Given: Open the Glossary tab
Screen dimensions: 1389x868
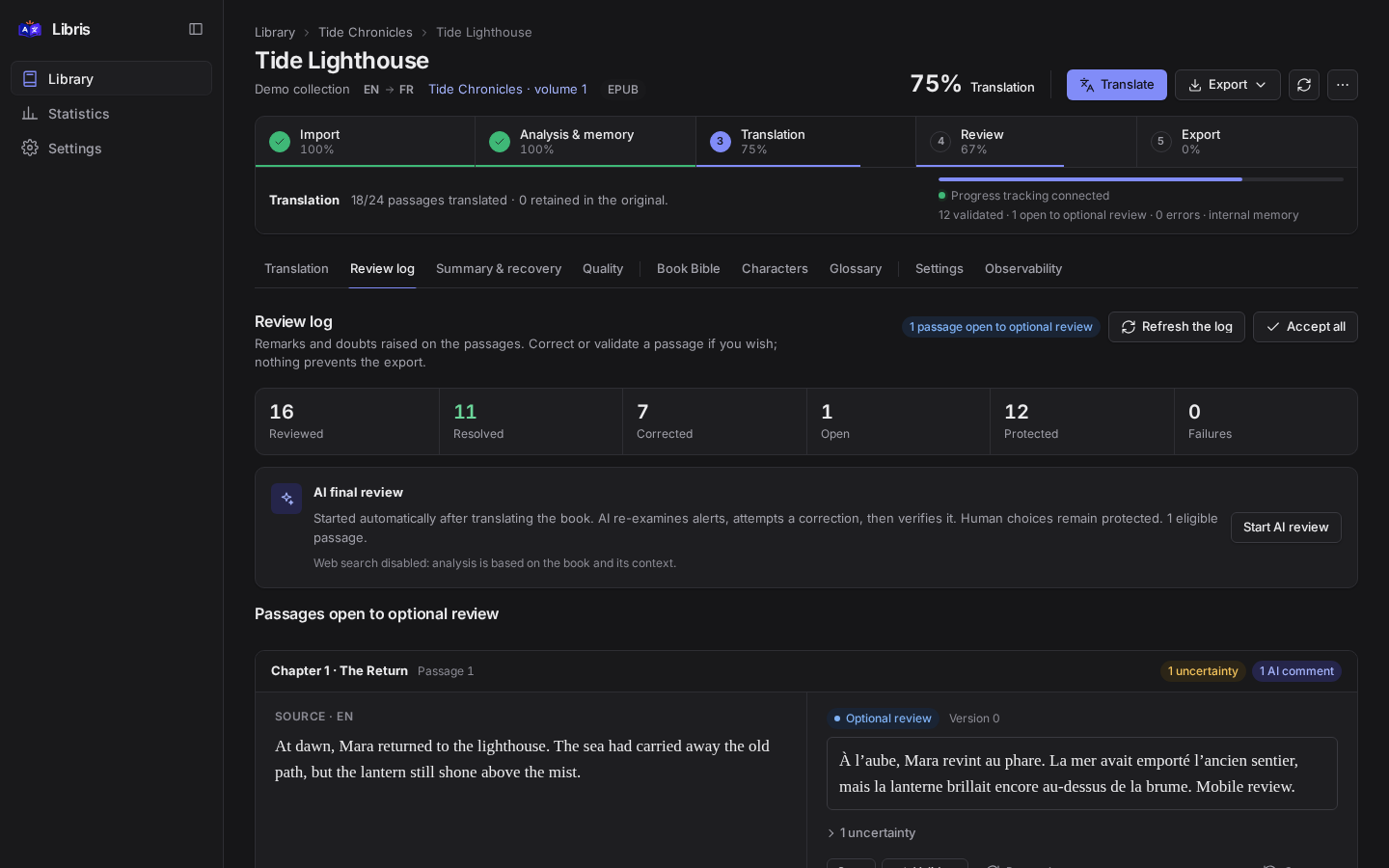Looking at the screenshot, I should point(856,269).
